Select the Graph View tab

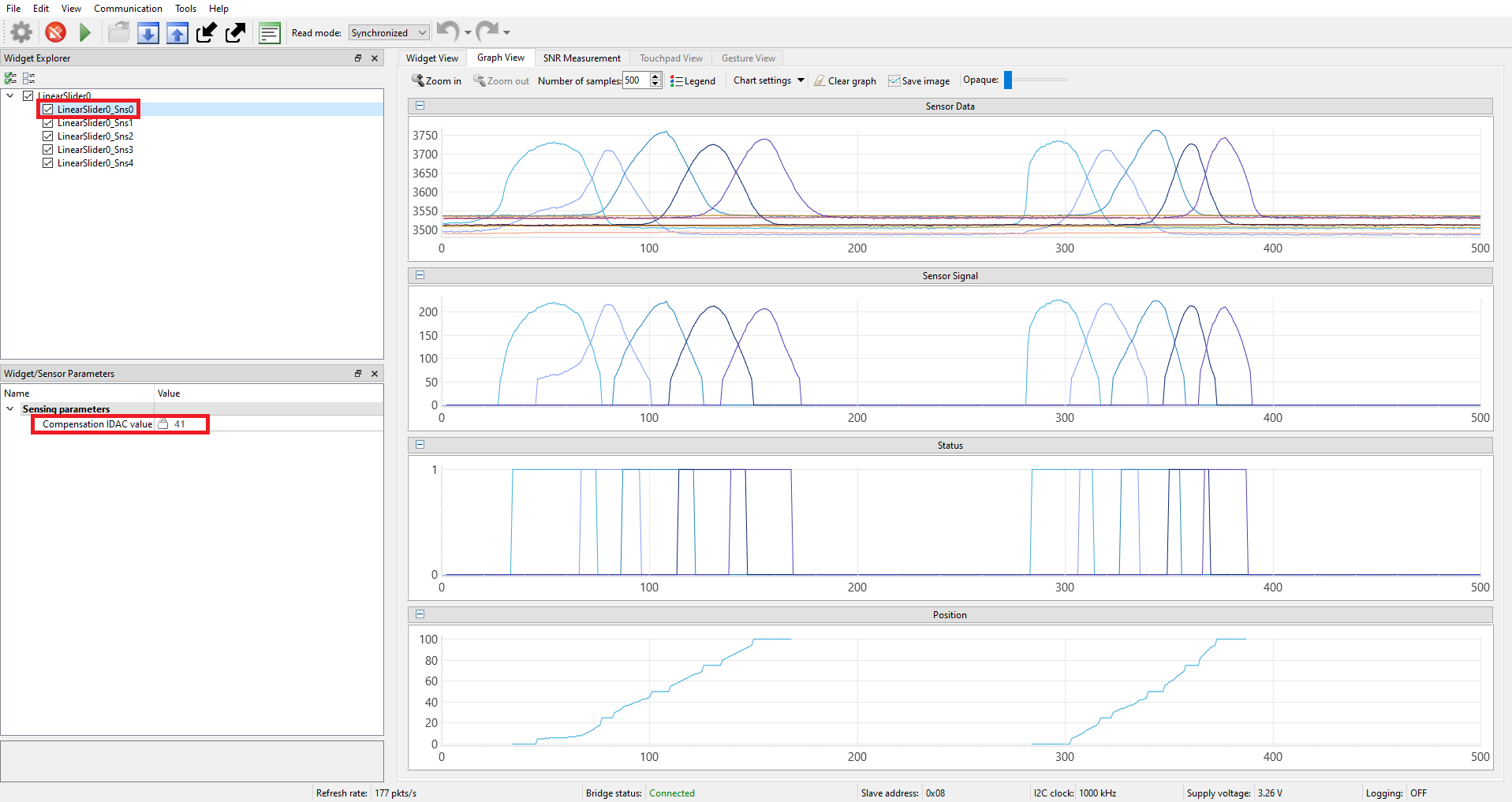(501, 58)
